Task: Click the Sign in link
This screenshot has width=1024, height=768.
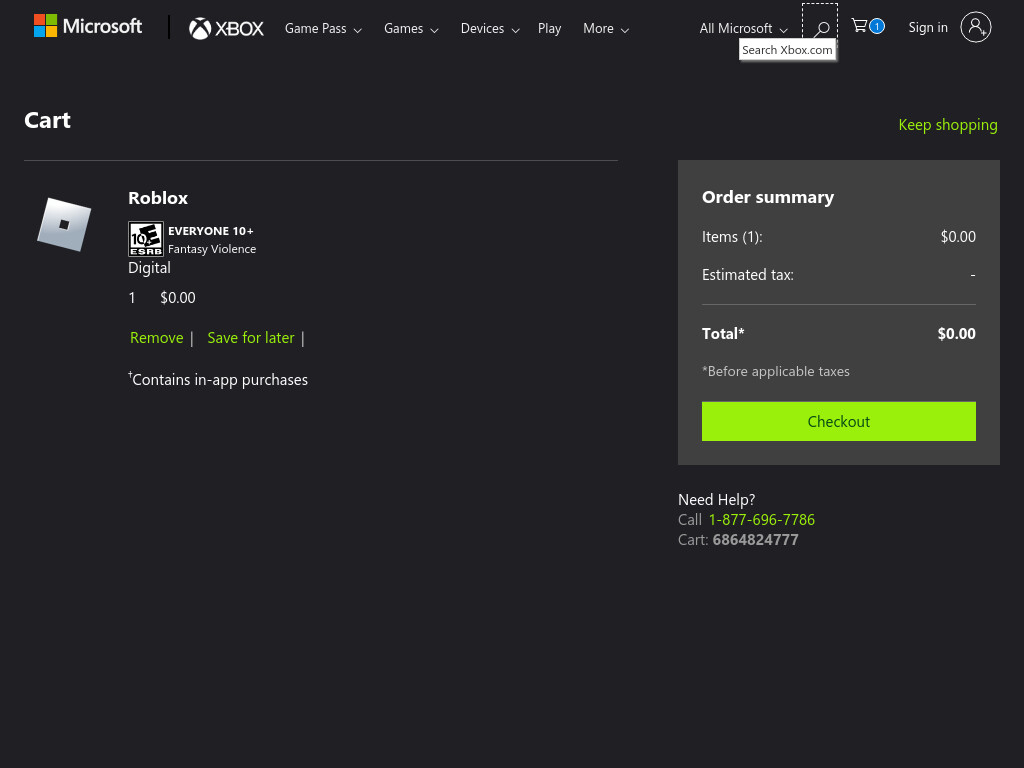Action: [927, 27]
